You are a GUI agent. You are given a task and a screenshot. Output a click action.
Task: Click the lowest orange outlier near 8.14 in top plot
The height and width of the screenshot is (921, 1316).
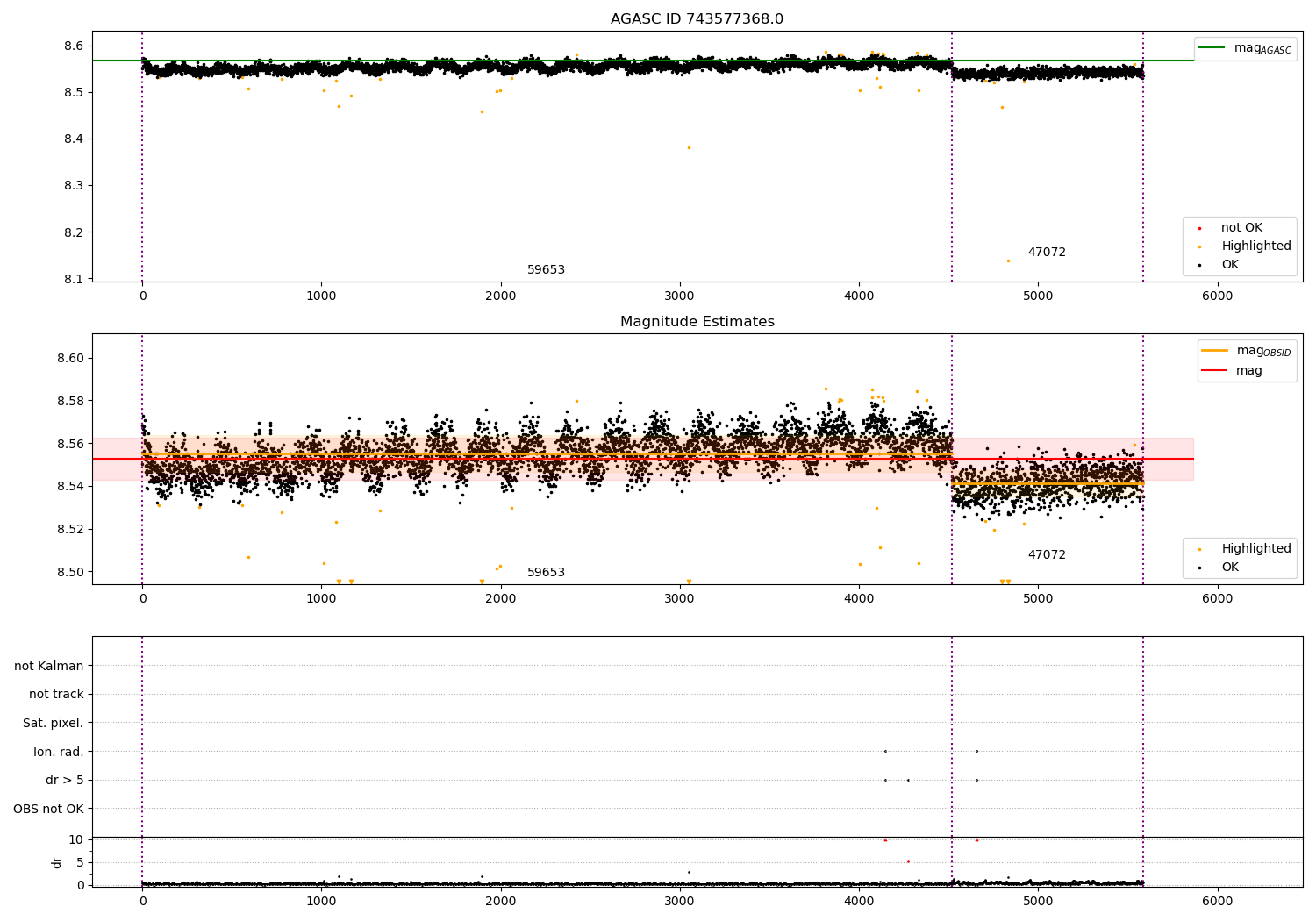click(1008, 261)
